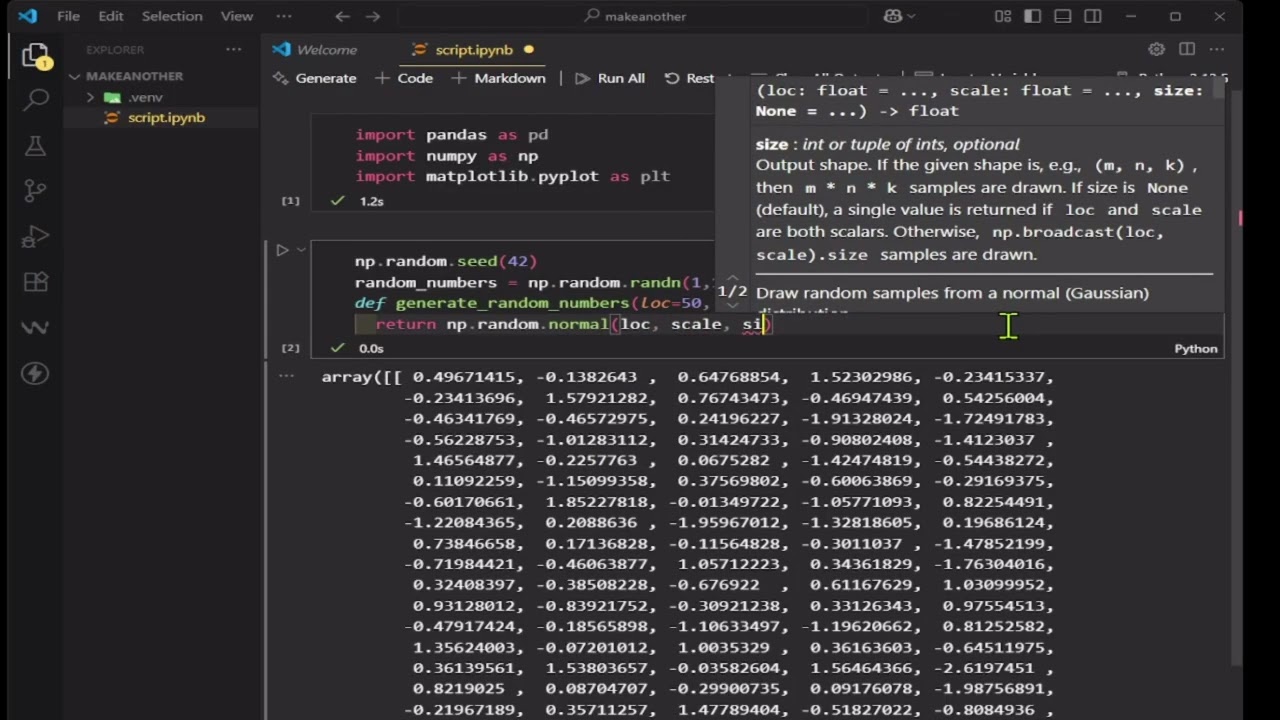Open the Search view in activity bar
This screenshot has width=1280, height=720.
point(35,99)
